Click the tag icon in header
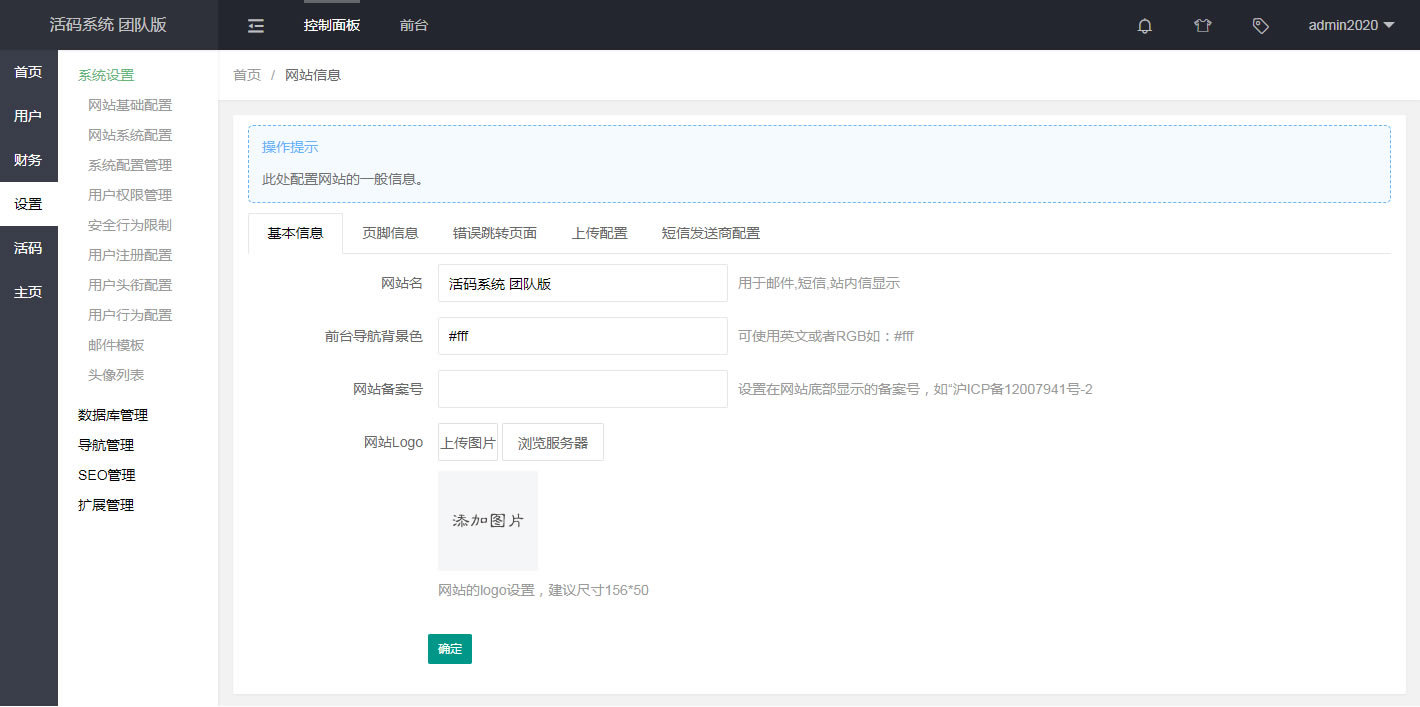 1261,26
